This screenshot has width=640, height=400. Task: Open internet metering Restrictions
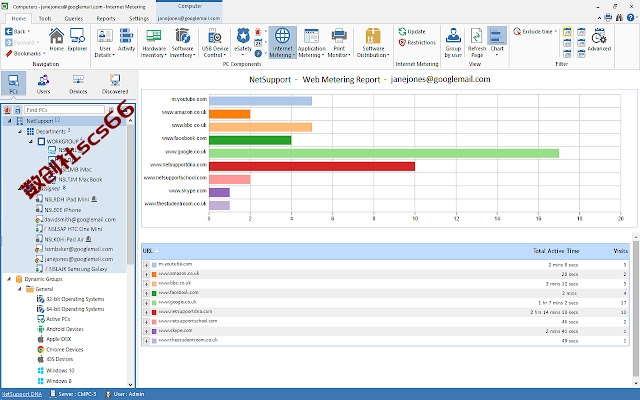point(417,42)
